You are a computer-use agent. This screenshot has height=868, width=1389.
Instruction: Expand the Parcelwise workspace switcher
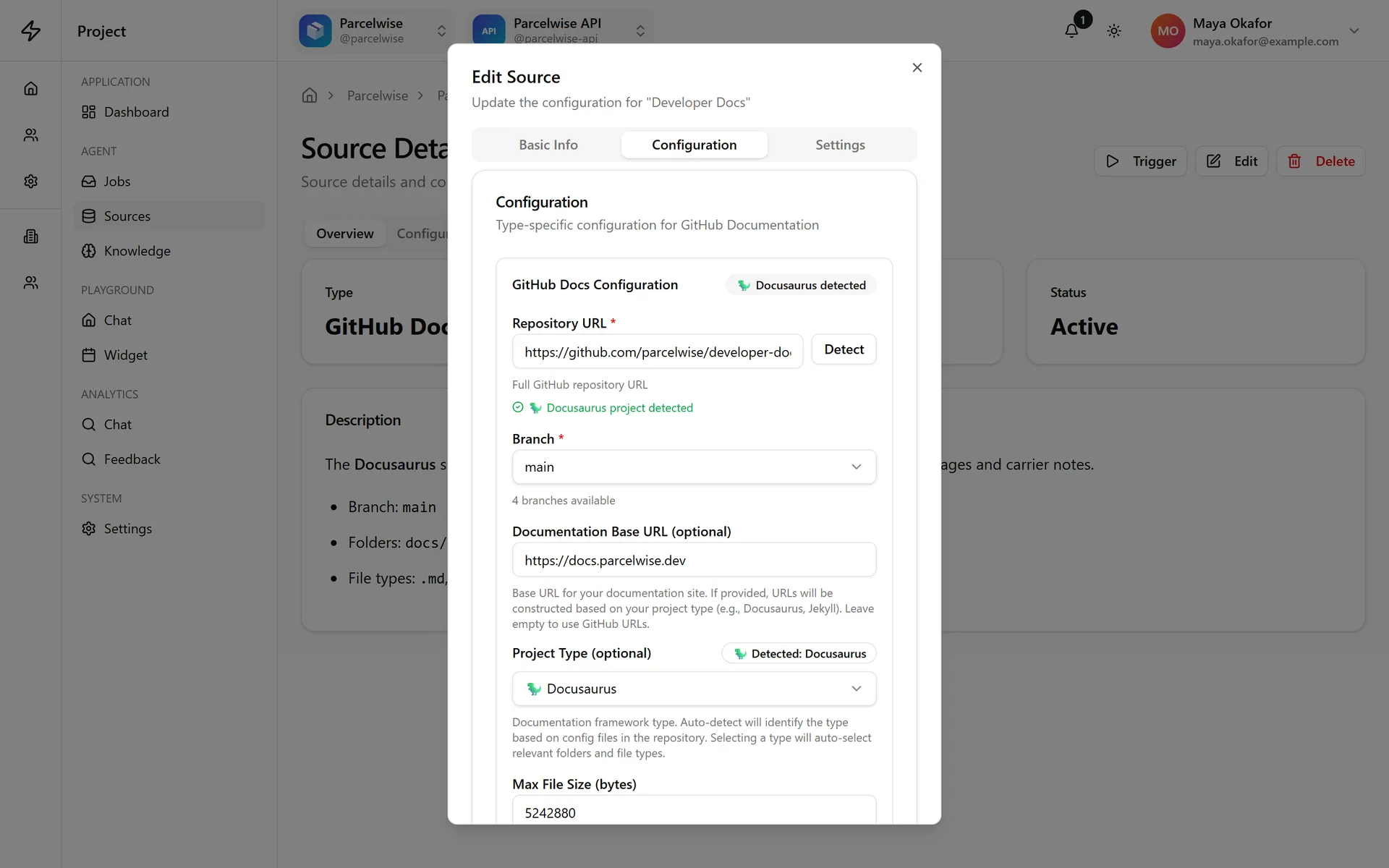441,30
